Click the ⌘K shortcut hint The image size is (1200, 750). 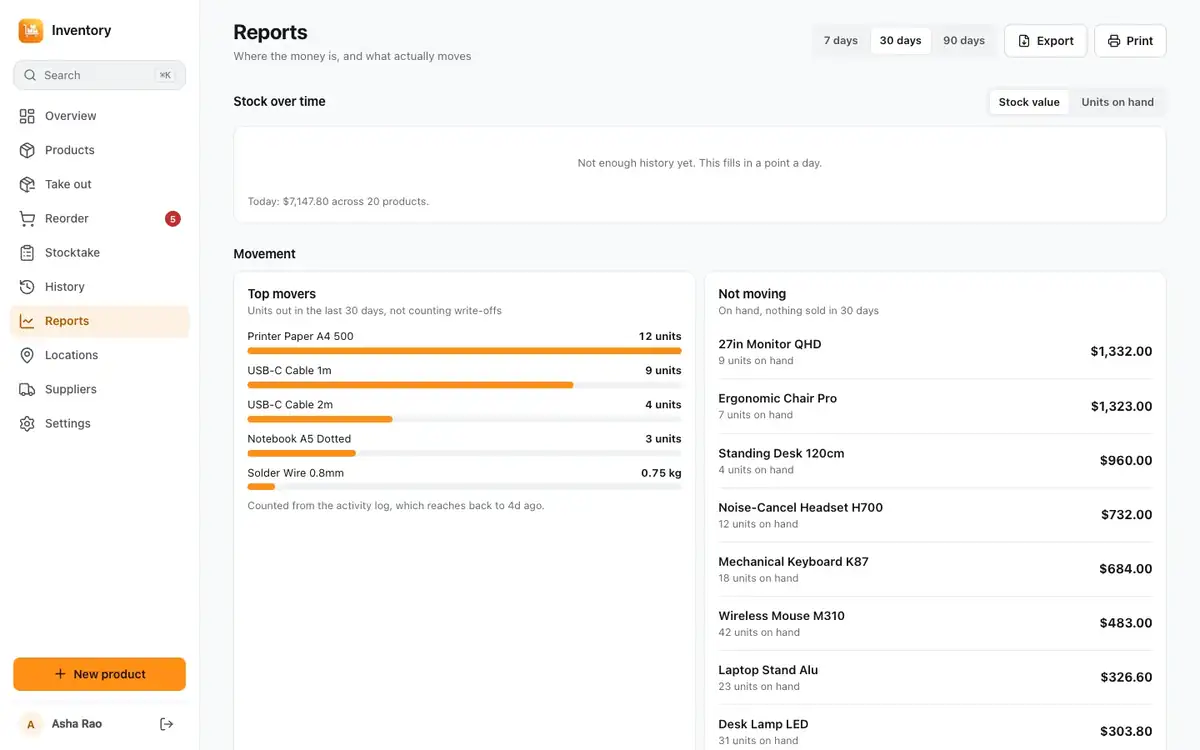(165, 75)
